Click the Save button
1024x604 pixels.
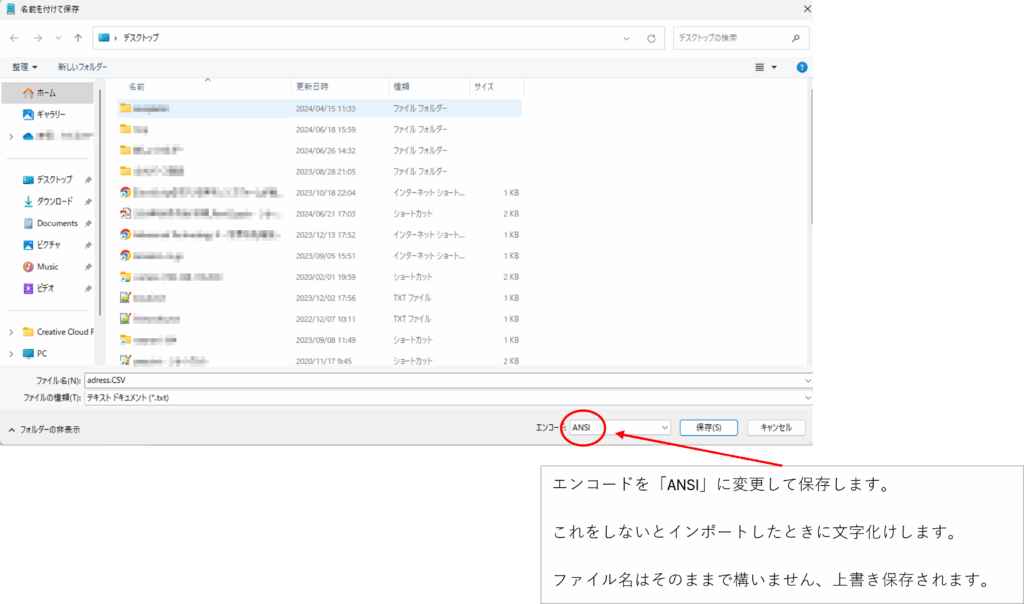click(x=708, y=427)
